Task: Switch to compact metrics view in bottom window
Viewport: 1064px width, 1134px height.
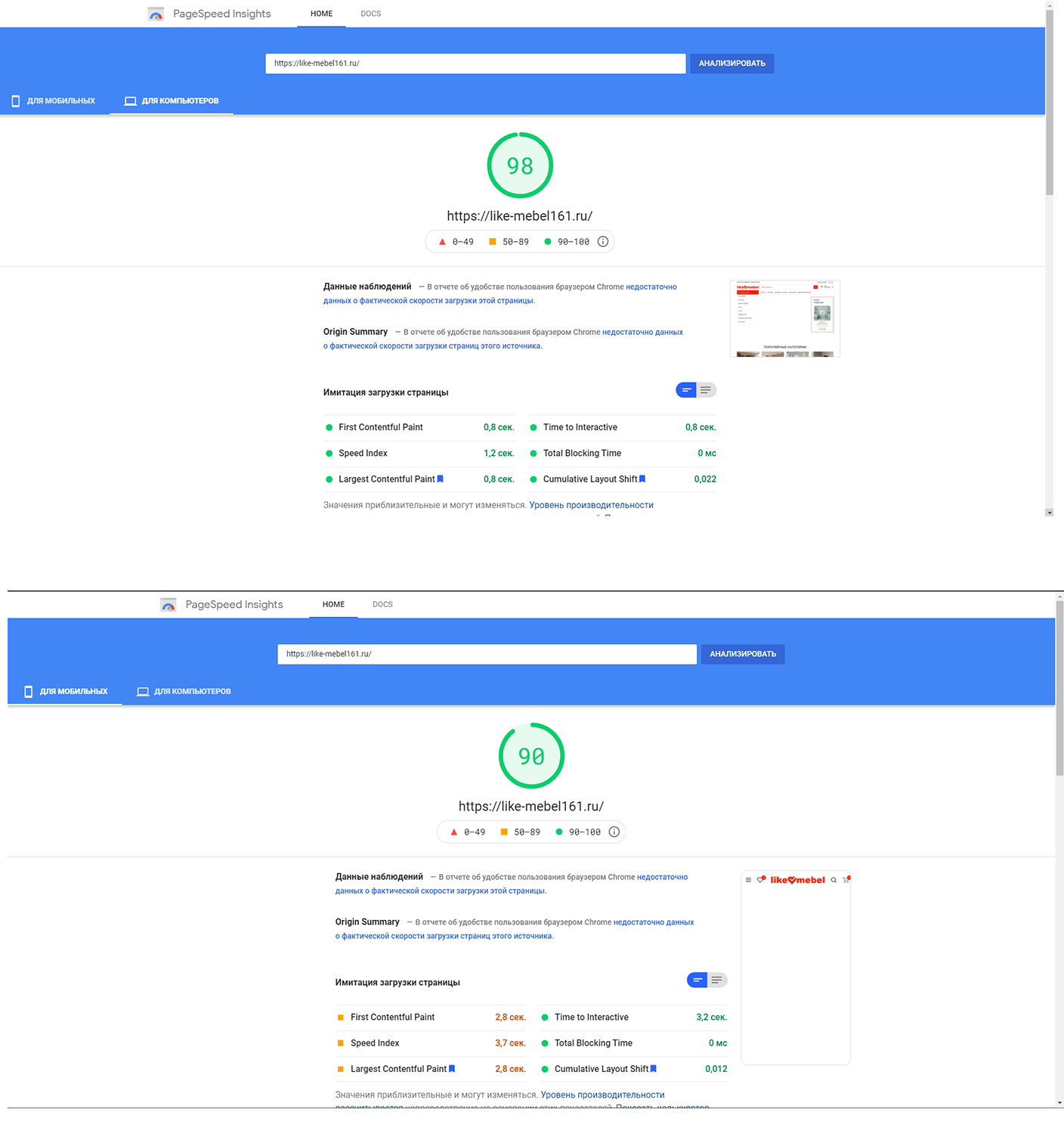Action: pos(697,980)
